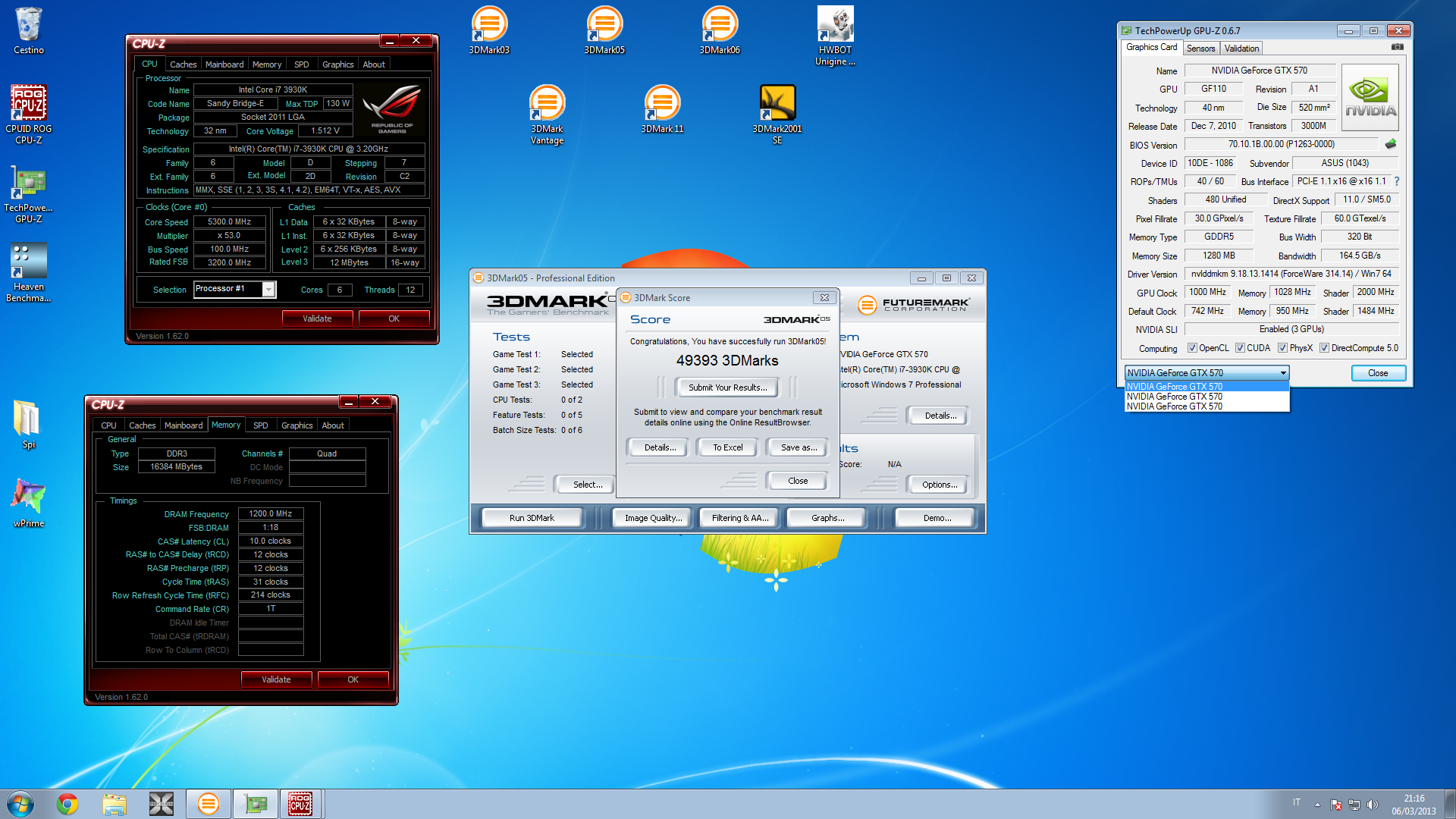
Task: Click the volume speaker tray icon
Action: tap(1372, 805)
